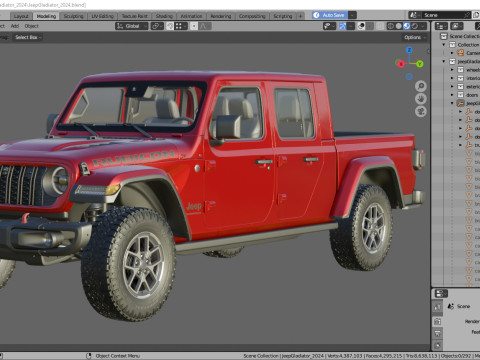The width and height of the screenshot is (480, 360).
Task: Select rendered viewport shading
Action: tap(415, 26)
